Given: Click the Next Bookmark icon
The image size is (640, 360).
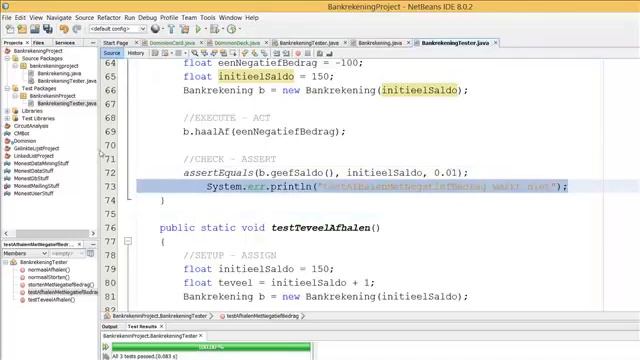Looking at the screenshot, I should pos(255,53).
